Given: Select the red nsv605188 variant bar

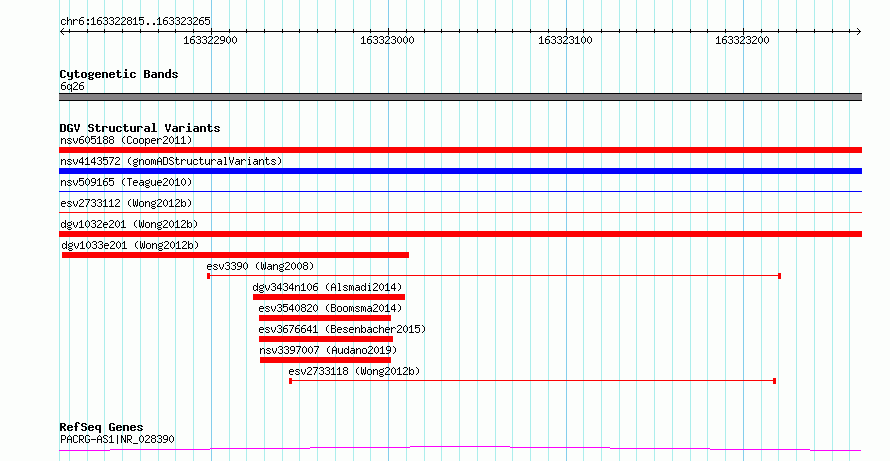Looking at the screenshot, I should tap(460, 150).
